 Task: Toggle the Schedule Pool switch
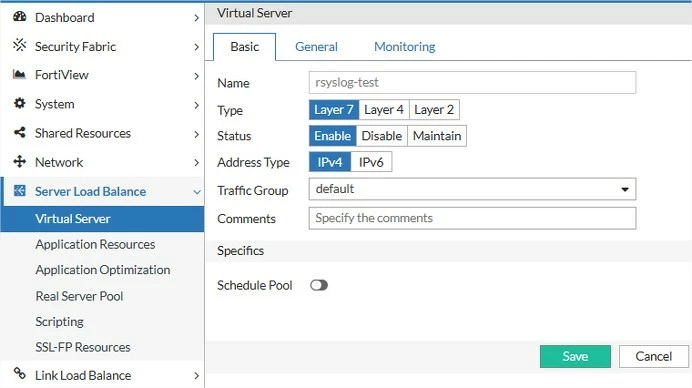(x=319, y=285)
